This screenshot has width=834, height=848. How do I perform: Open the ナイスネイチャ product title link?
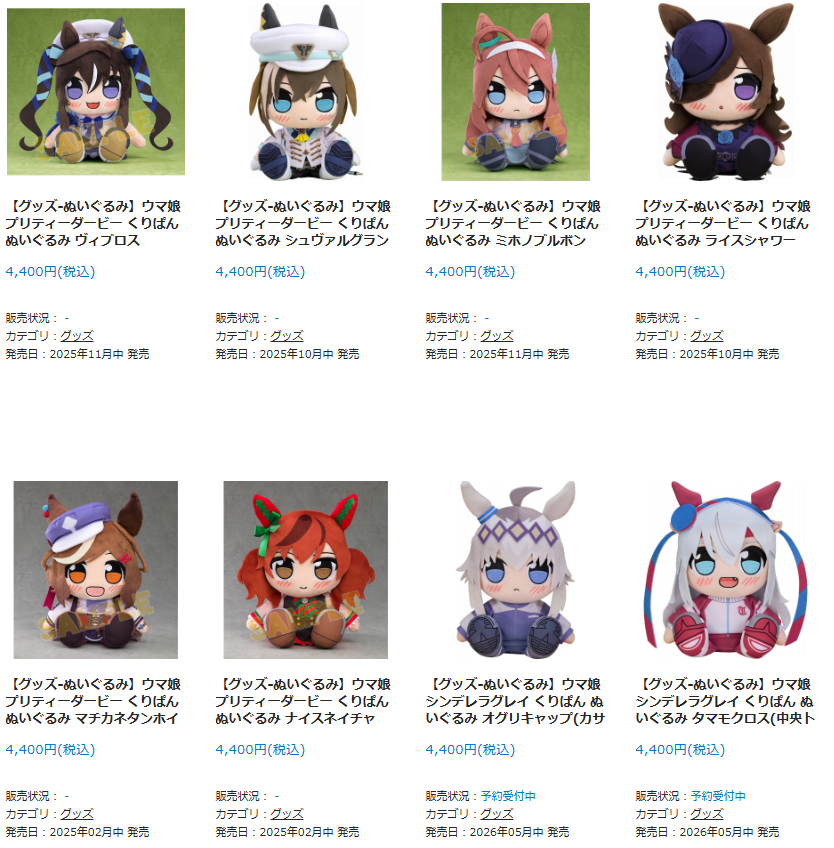[x=303, y=701]
